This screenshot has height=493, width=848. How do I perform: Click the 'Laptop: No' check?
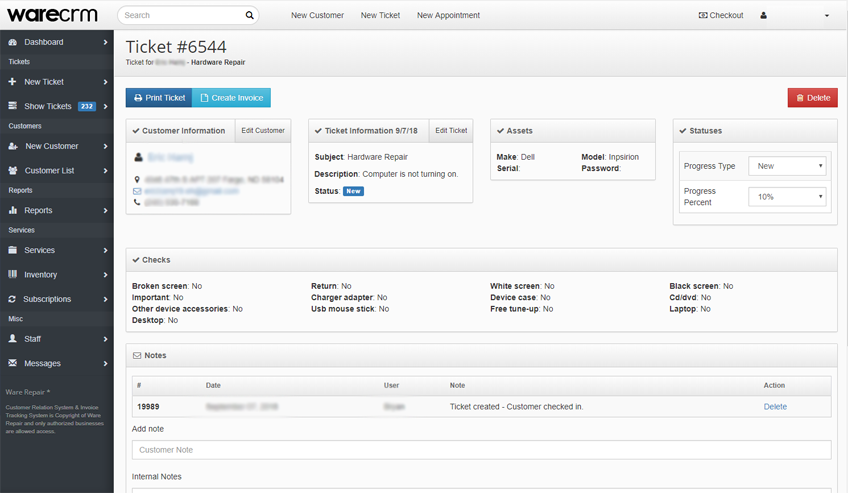pyautogui.click(x=690, y=309)
